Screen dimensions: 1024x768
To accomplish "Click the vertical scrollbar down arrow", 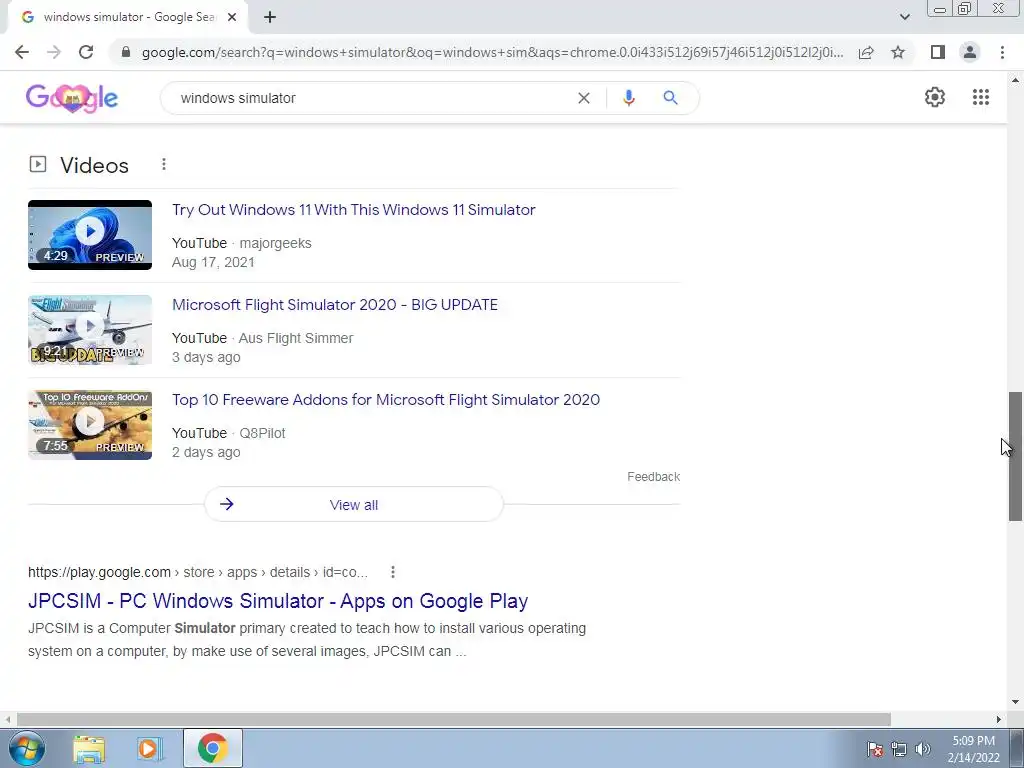I will (1015, 702).
